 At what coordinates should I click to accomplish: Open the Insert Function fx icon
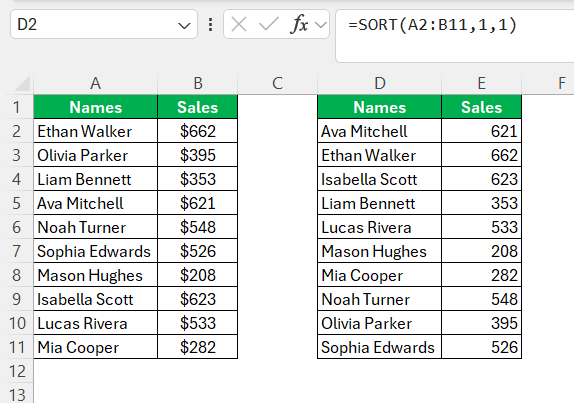[299, 25]
